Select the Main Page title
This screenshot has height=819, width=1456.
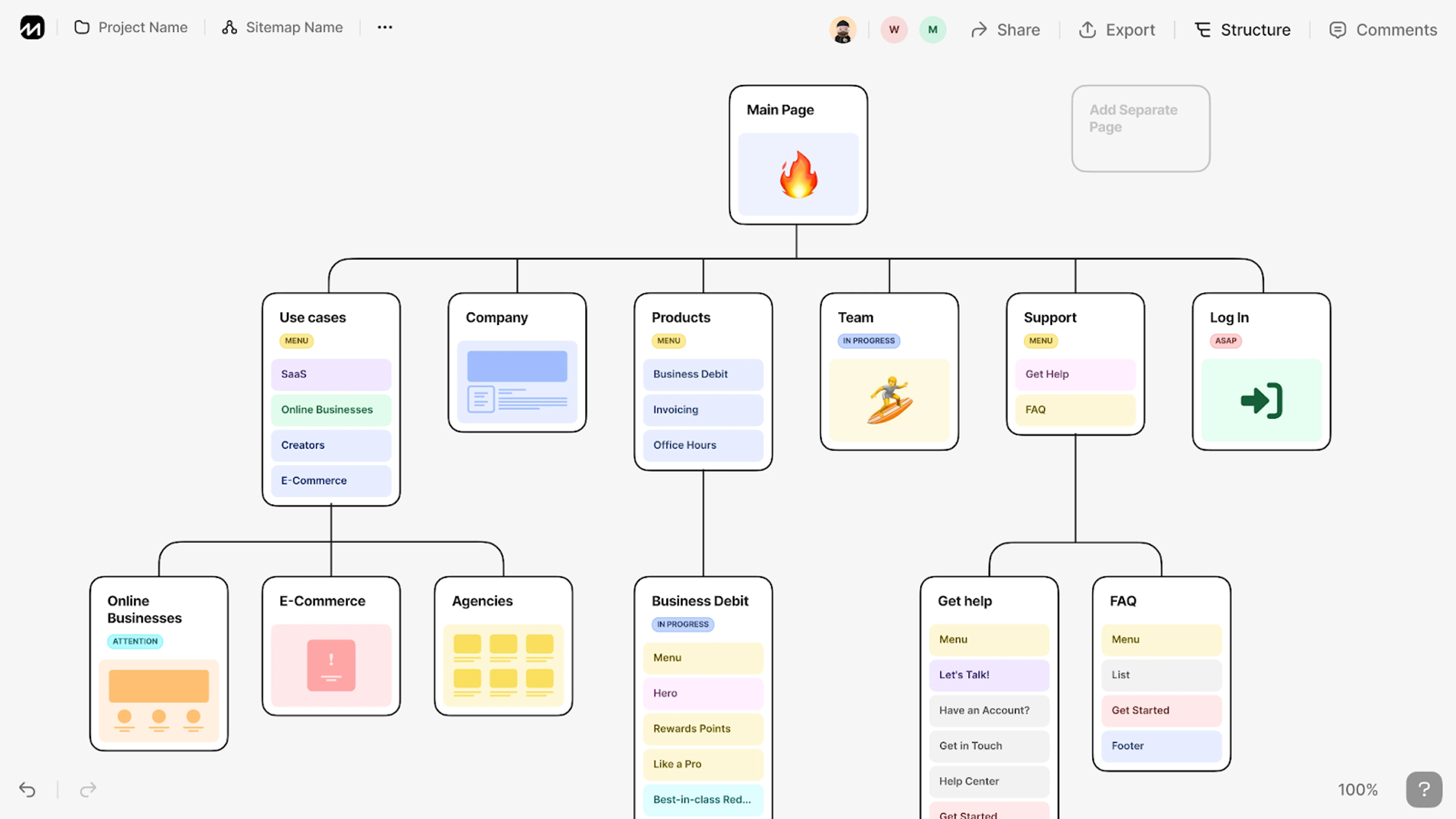780,110
